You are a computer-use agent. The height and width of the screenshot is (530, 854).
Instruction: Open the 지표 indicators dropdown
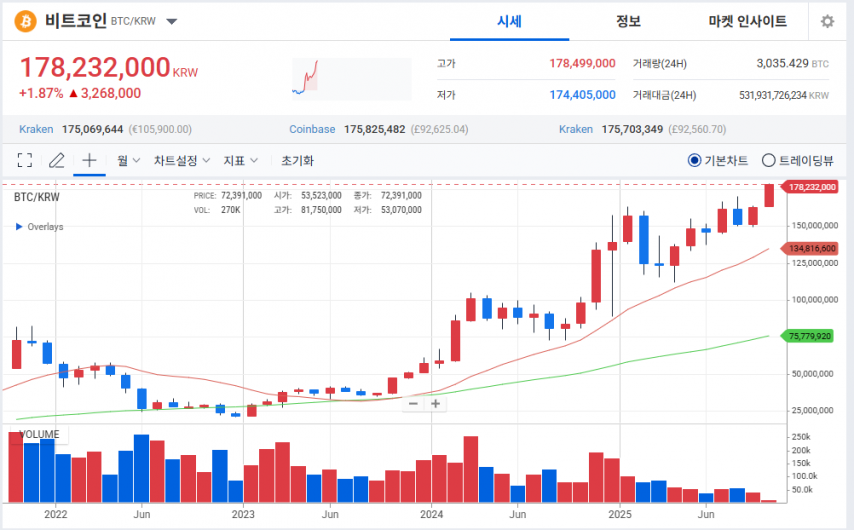point(240,160)
